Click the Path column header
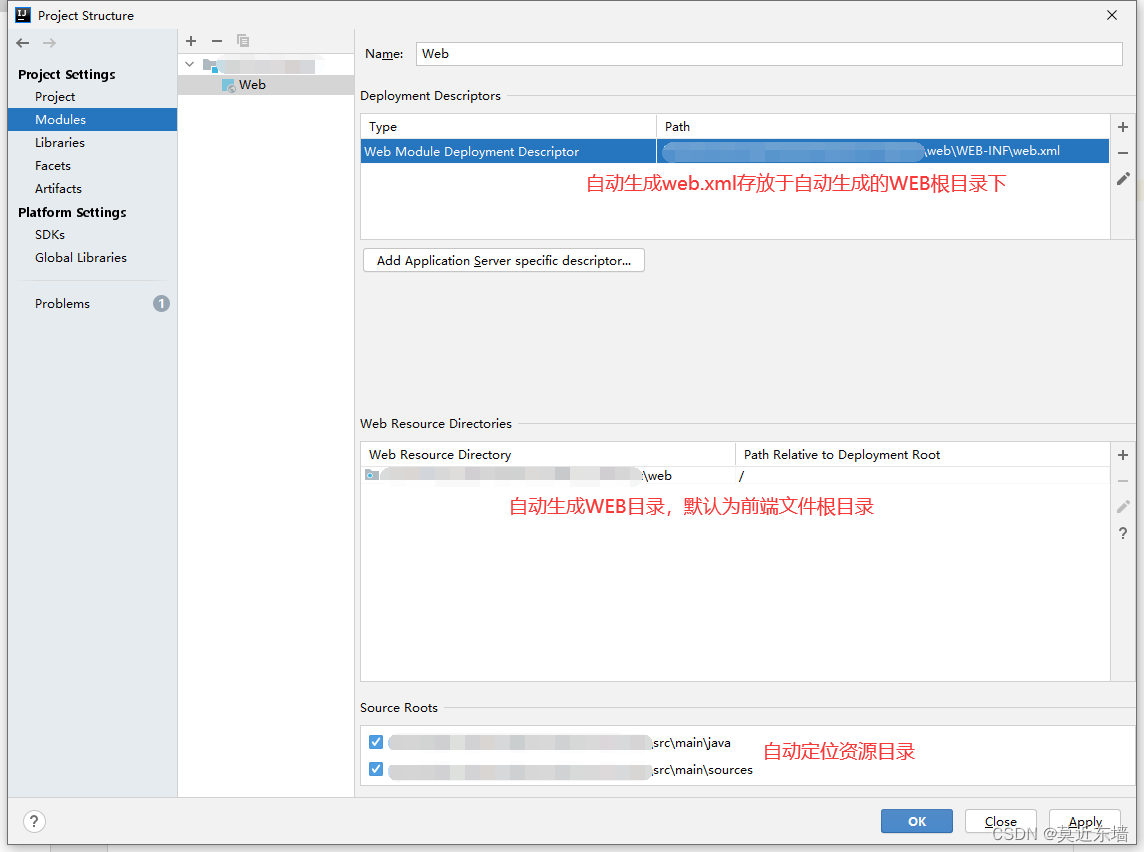 point(883,127)
